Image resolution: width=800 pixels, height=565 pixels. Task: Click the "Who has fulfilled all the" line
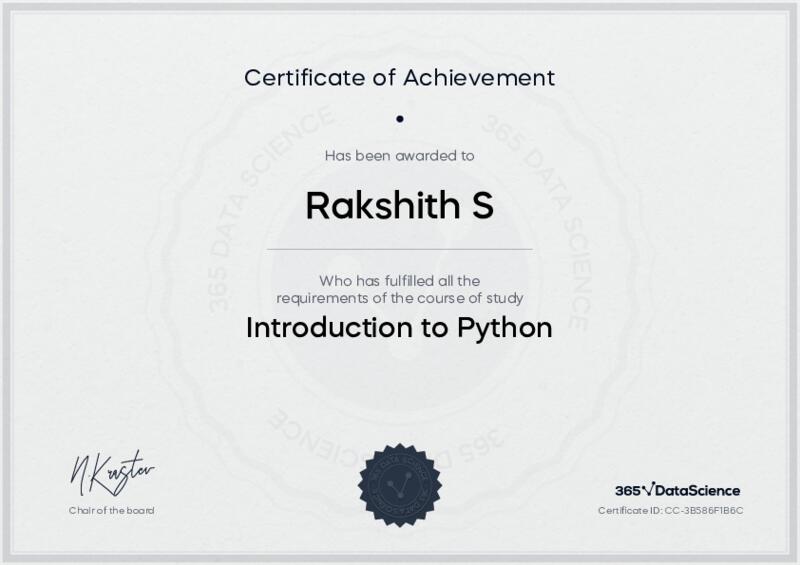pyautogui.click(x=400, y=281)
